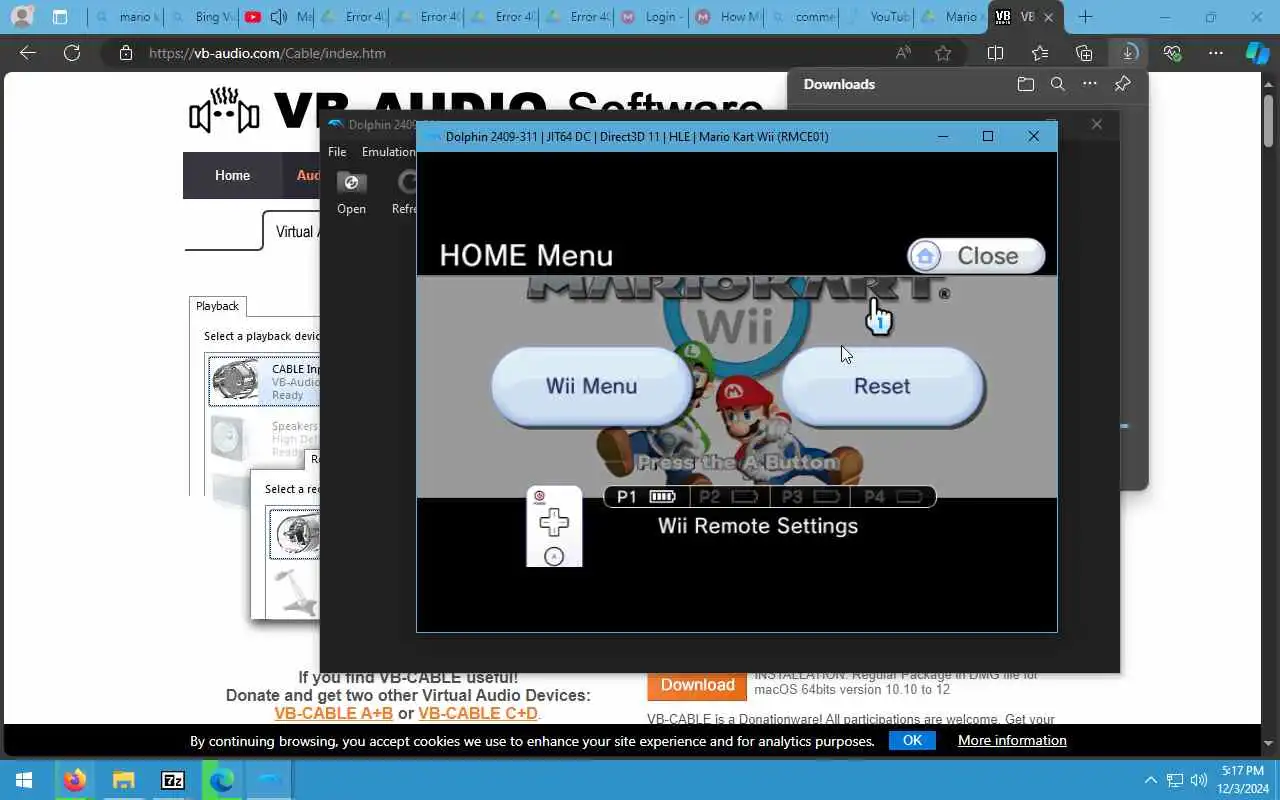Viewport: 1280px width, 800px height.
Task: Select CABLE Input playback device
Action: (264, 382)
